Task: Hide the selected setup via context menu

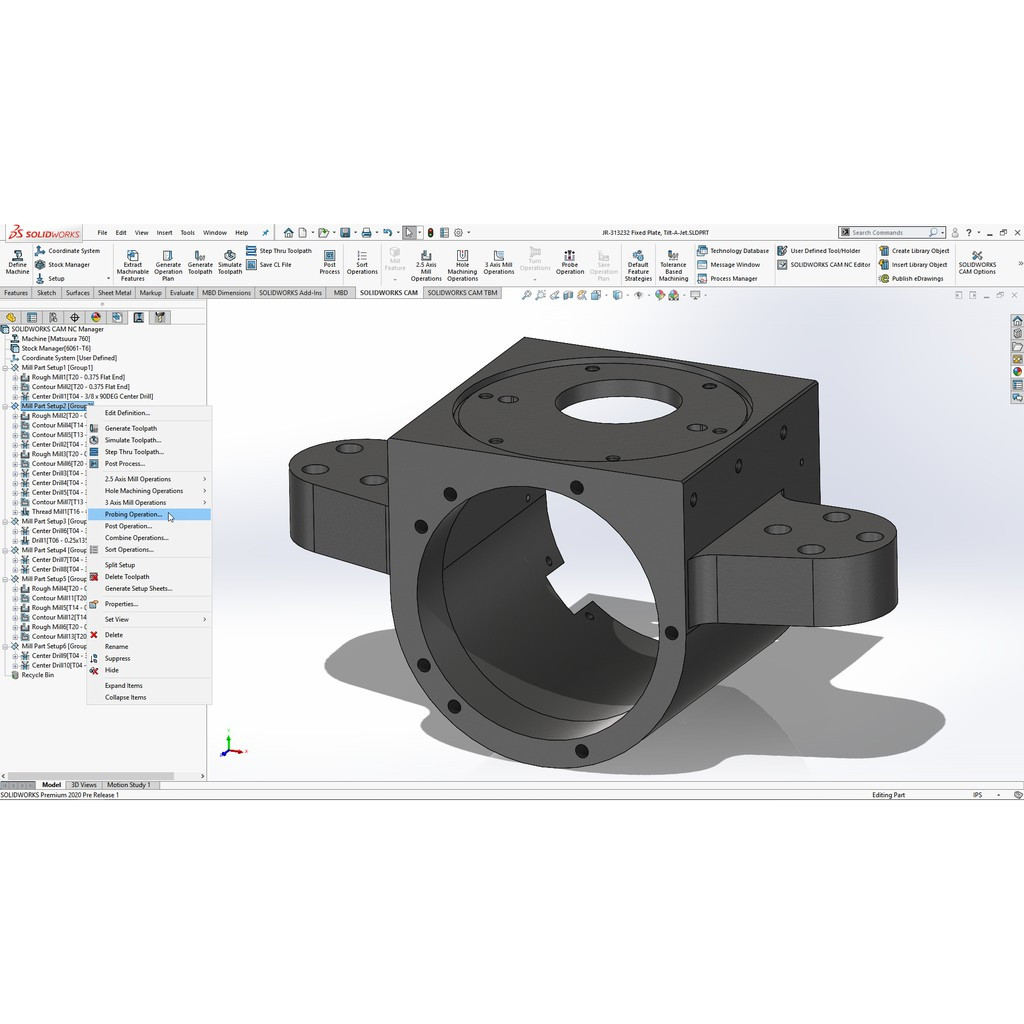Action: point(112,670)
